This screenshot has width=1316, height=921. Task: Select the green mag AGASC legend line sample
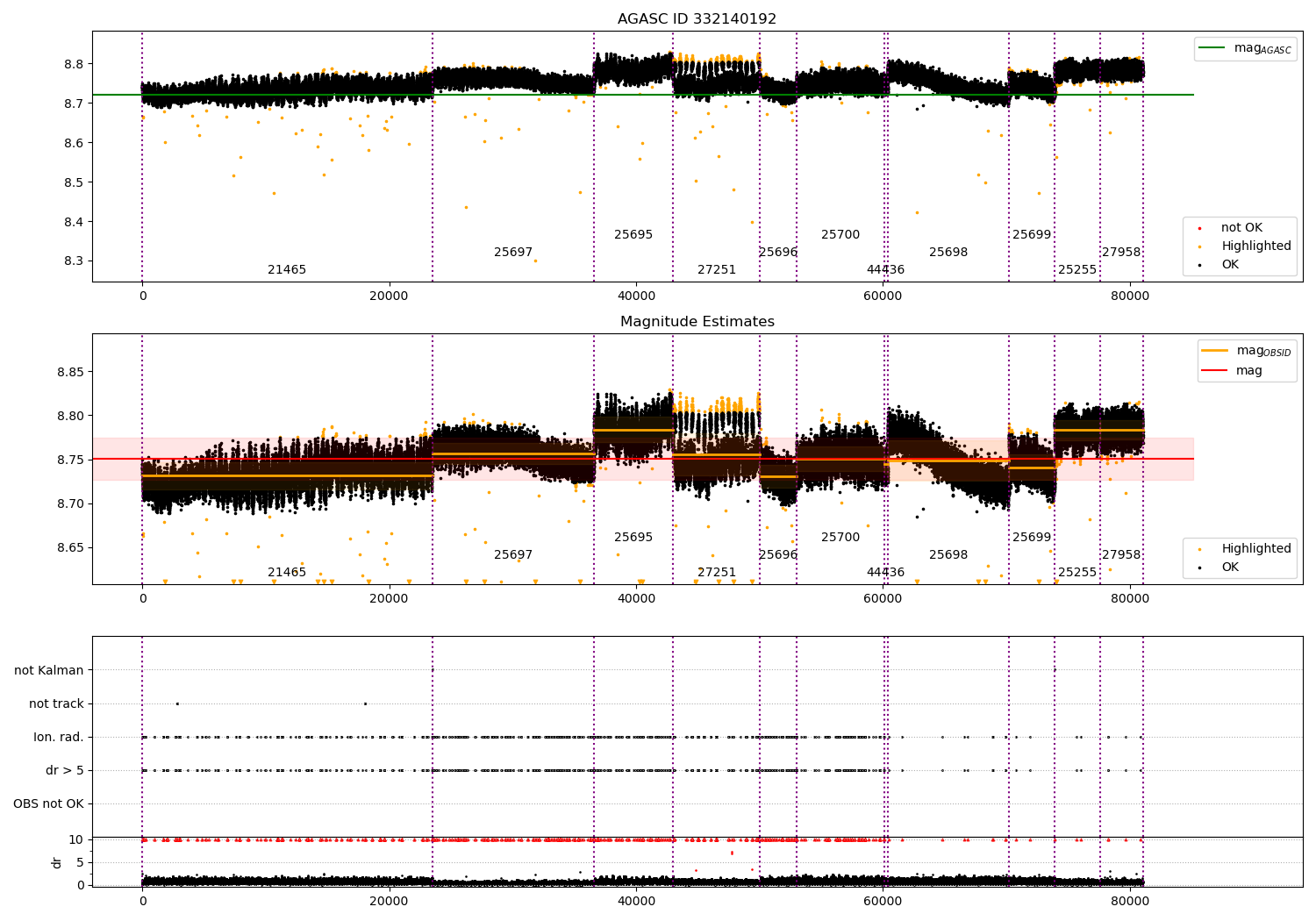point(1212,48)
